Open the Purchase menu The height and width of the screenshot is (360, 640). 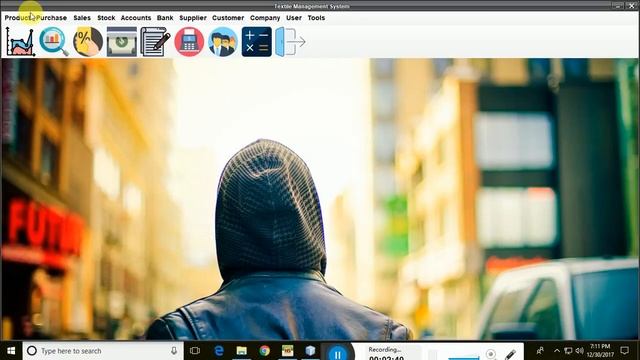(x=51, y=18)
